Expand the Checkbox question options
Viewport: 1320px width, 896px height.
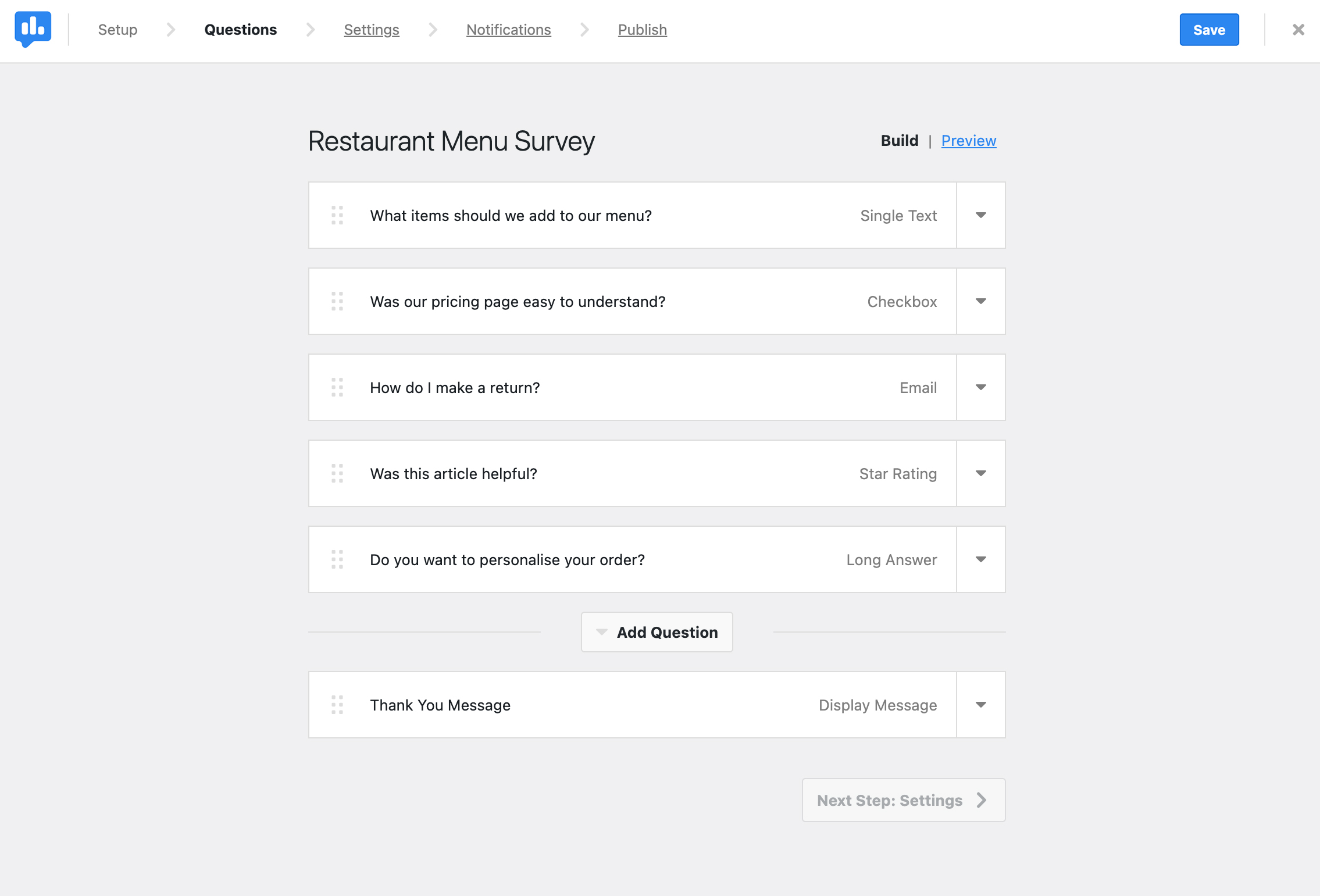(980, 301)
